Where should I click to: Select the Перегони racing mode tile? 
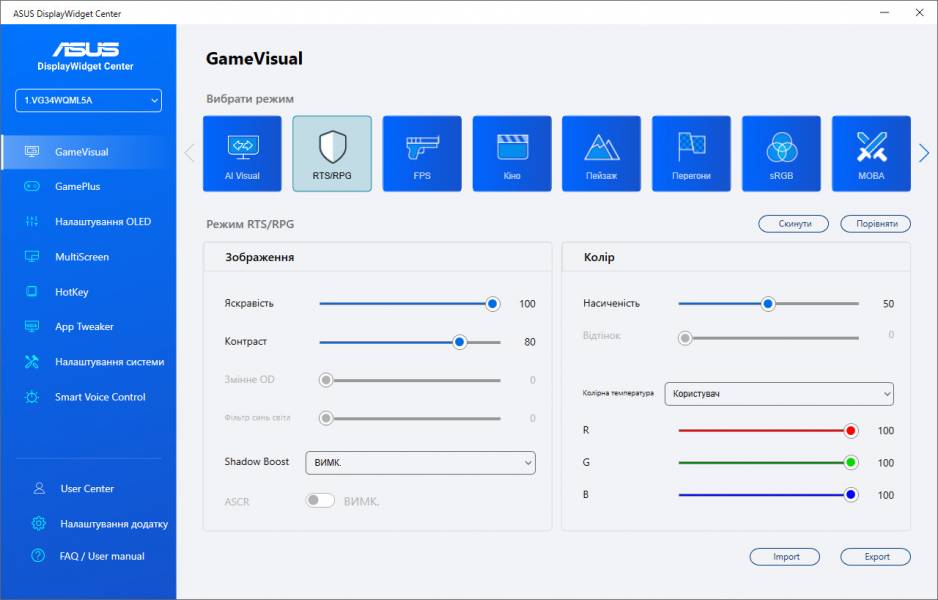(x=691, y=153)
